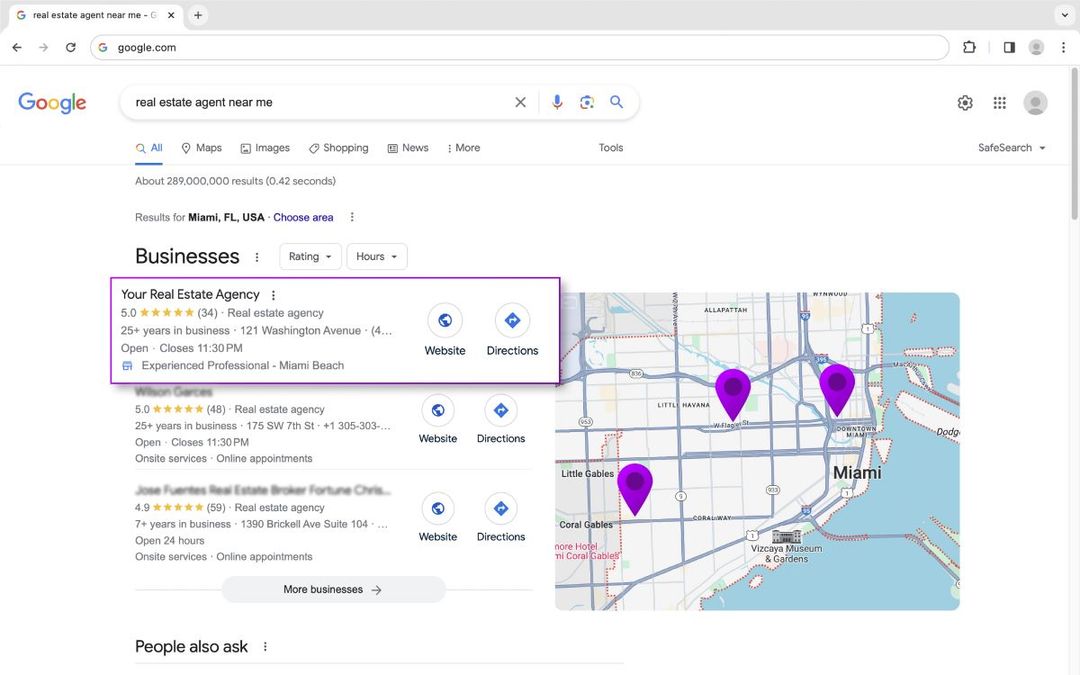Screen dimensions: 1080x675
Task: Open the Google account avatar
Action: click(1035, 103)
